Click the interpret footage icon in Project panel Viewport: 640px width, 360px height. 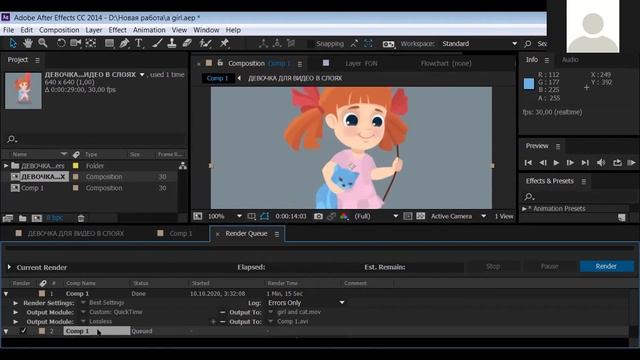pos(8,218)
